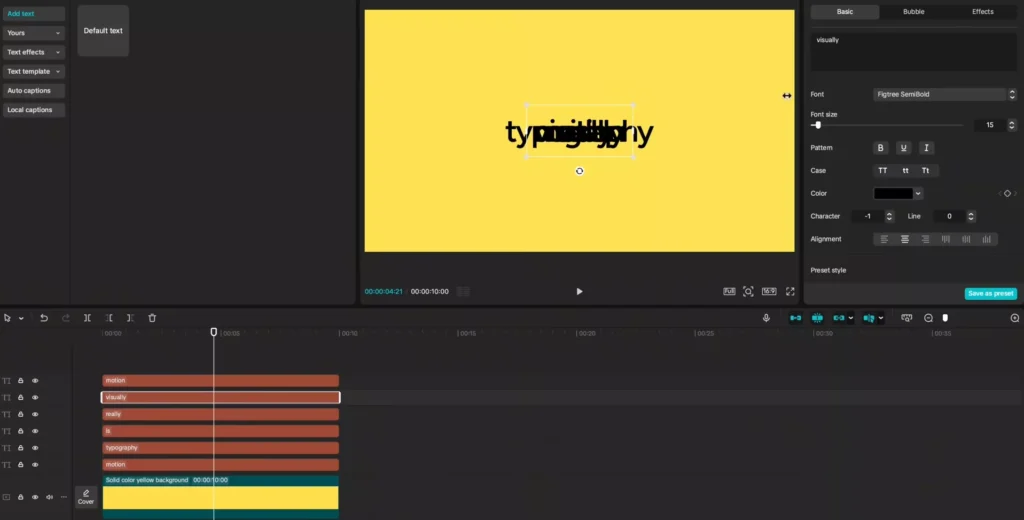
Task: Adjust the Character spacing stepper
Action: click(x=889, y=216)
